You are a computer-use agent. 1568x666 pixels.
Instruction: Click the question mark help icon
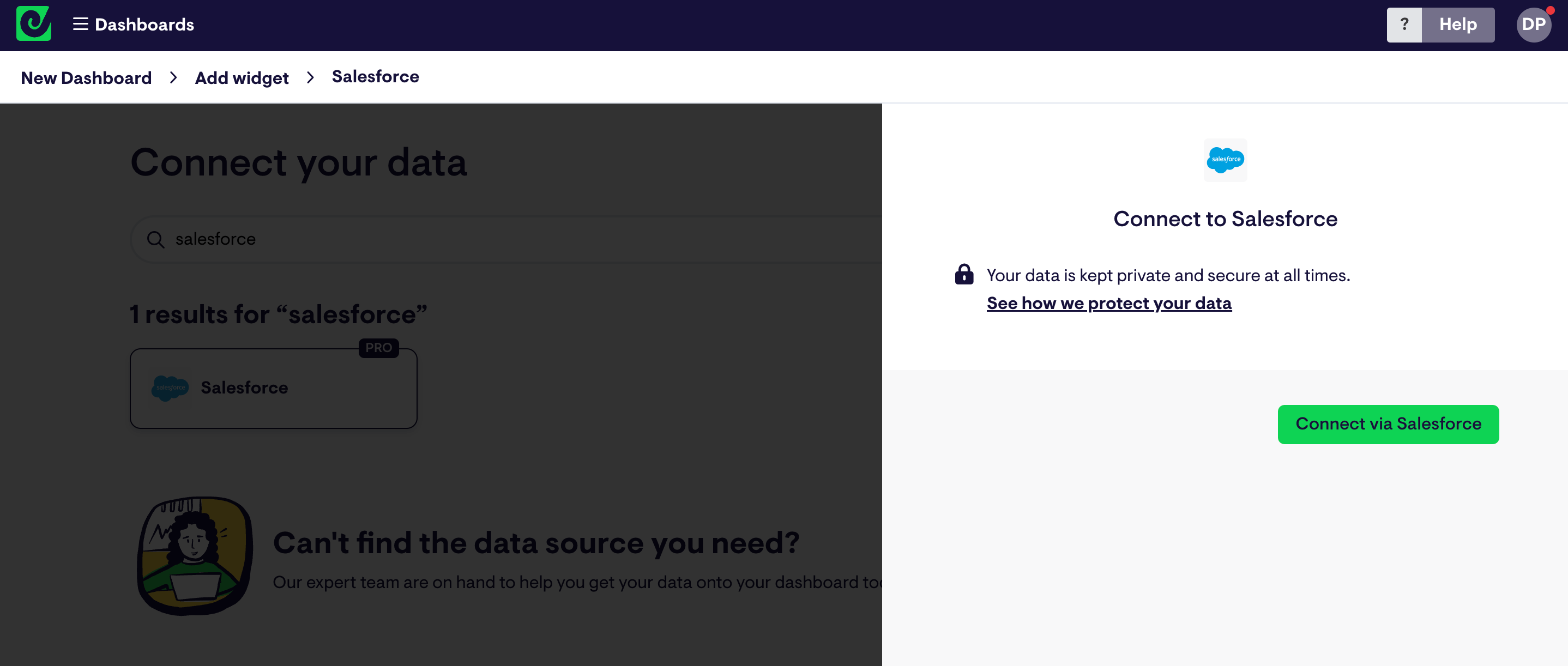coord(1404,25)
